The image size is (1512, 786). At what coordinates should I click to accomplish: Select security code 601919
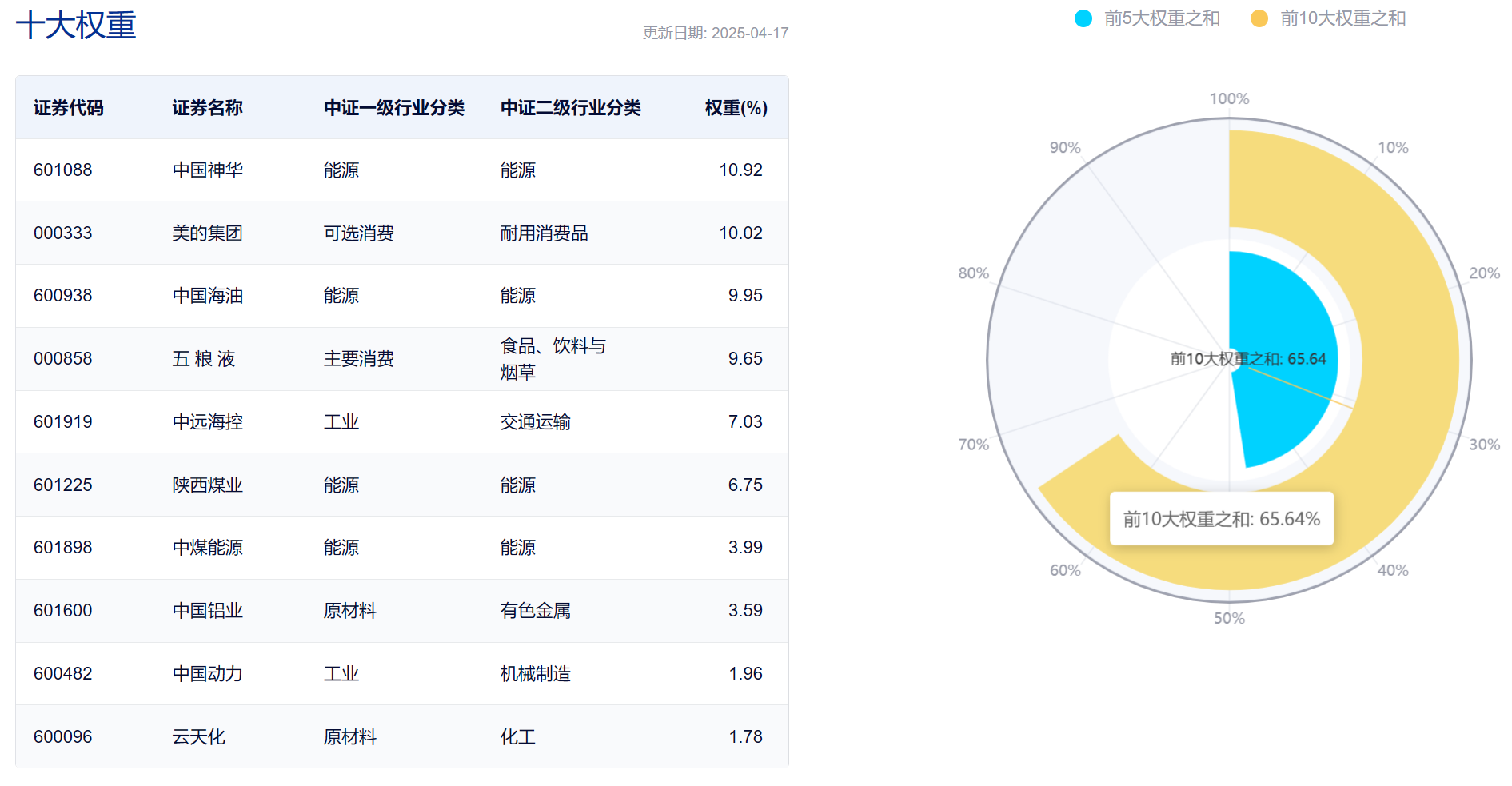63,422
